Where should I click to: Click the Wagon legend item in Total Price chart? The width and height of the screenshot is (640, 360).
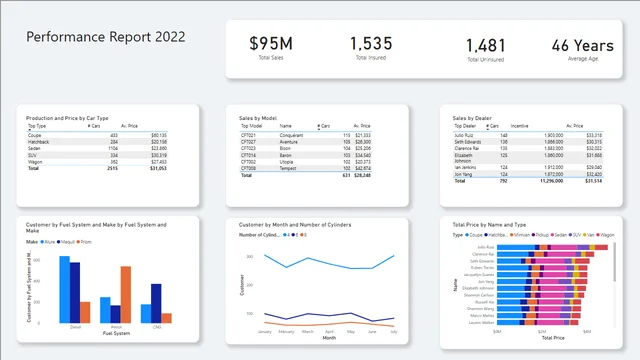pyautogui.click(x=605, y=235)
